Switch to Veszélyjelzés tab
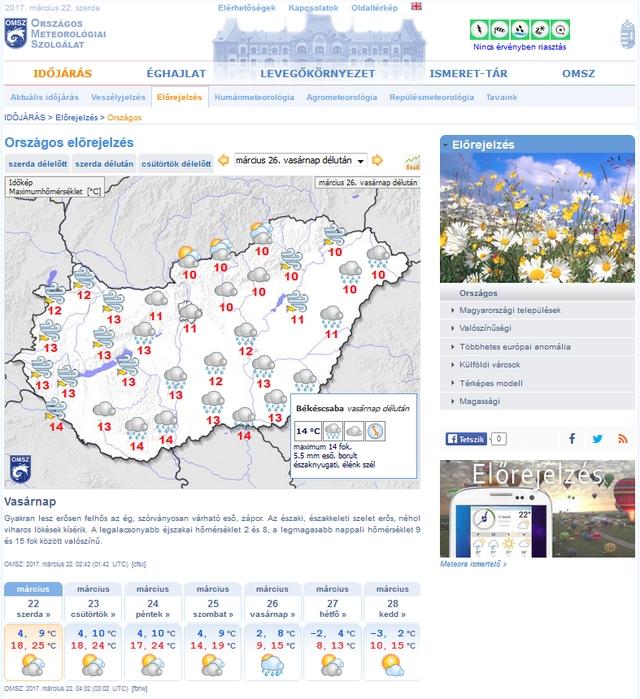 click(118, 97)
